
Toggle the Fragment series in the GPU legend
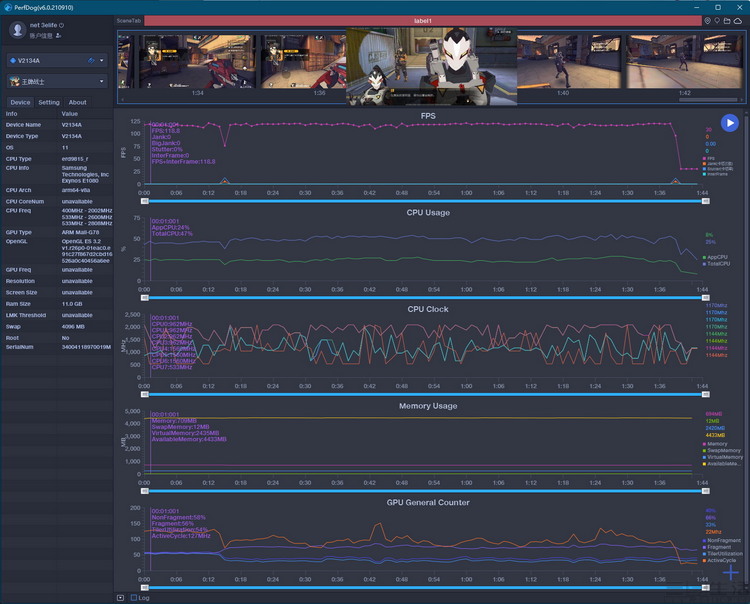(x=717, y=547)
